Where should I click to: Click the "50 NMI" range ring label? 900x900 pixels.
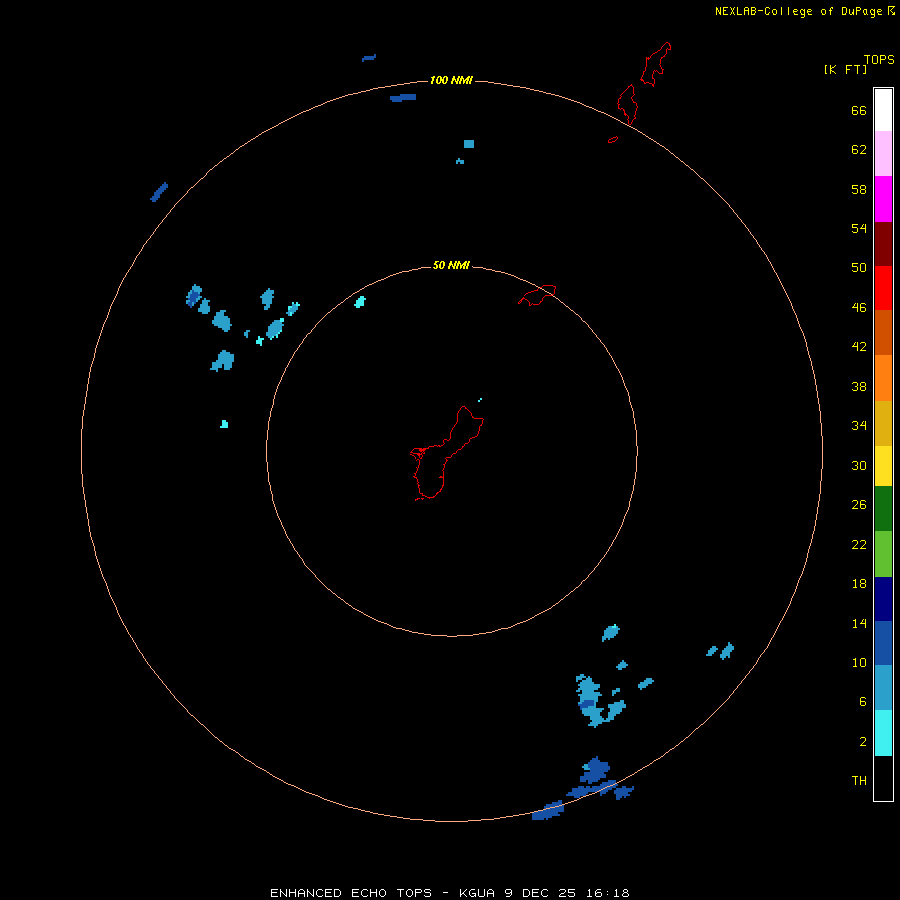click(x=451, y=265)
